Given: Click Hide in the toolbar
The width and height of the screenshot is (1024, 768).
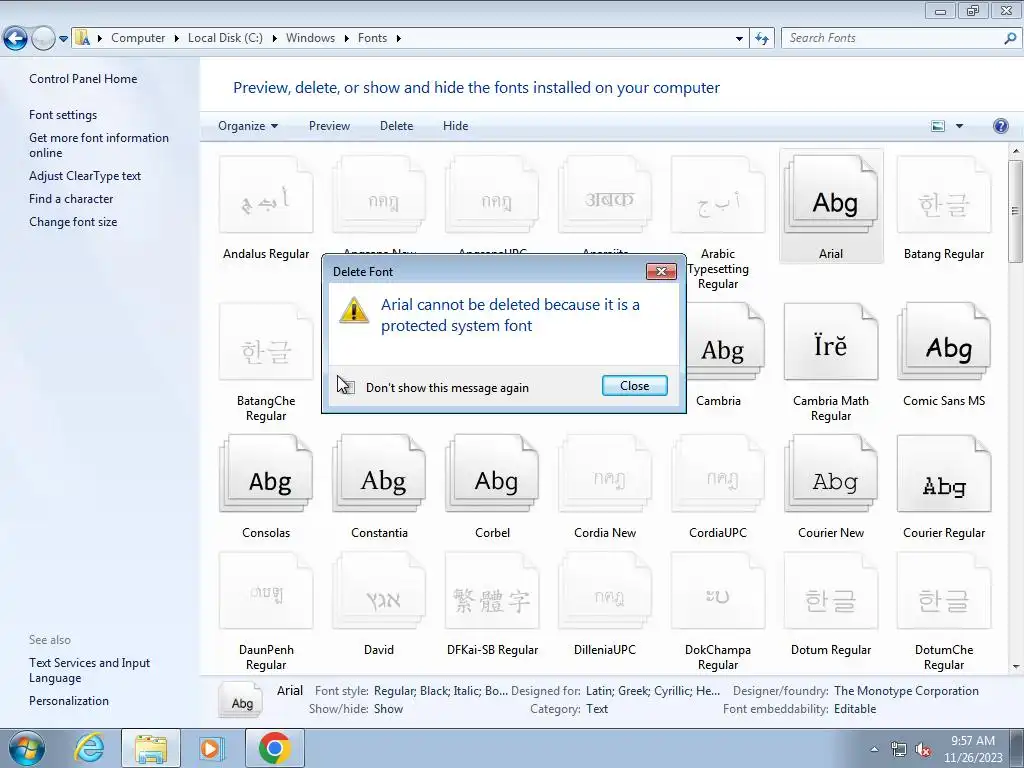Looking at the screenshot, I should (x=455, y=126).
